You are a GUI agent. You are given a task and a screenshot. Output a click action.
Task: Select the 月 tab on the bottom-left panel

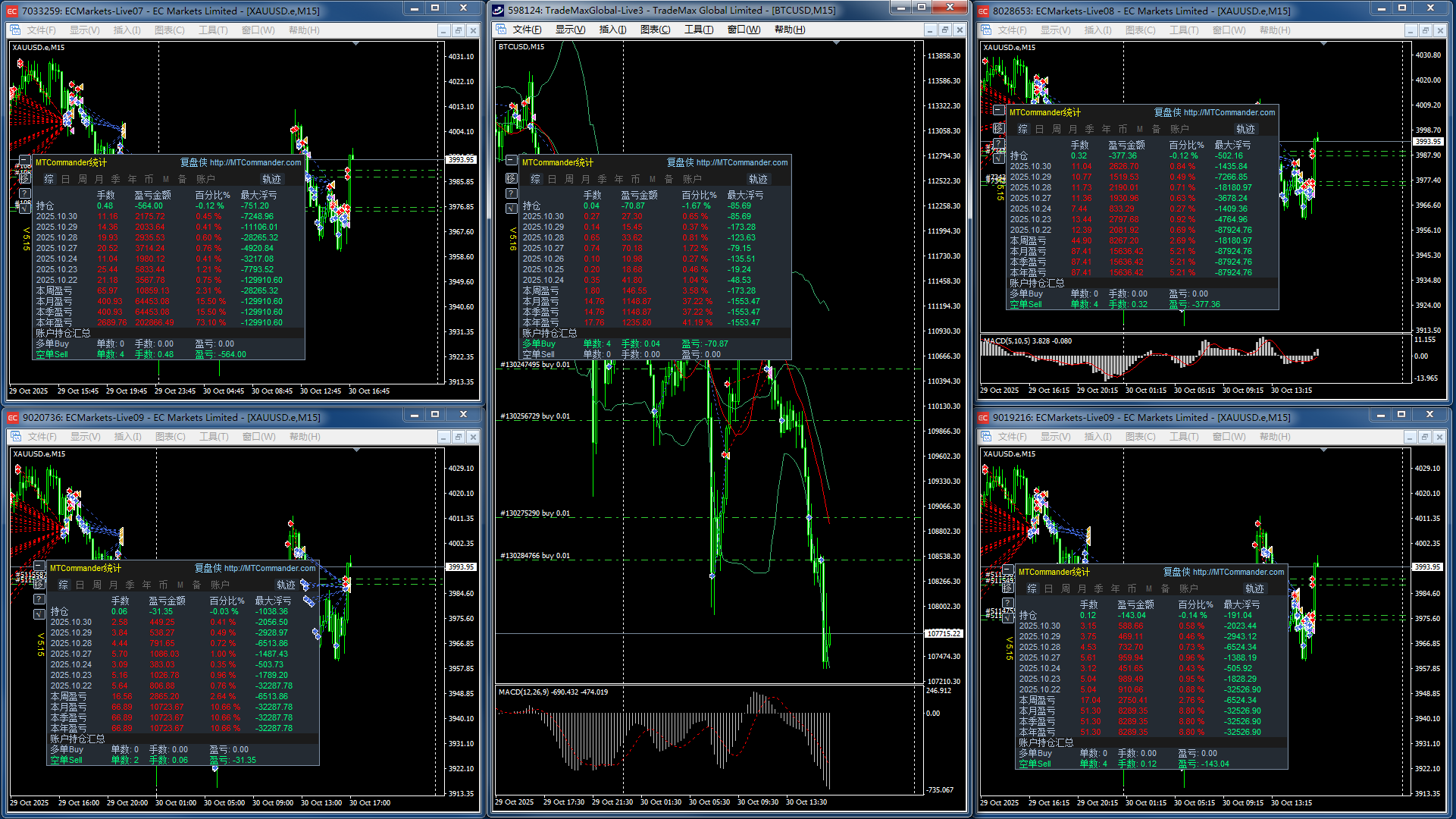click(114, 585)
